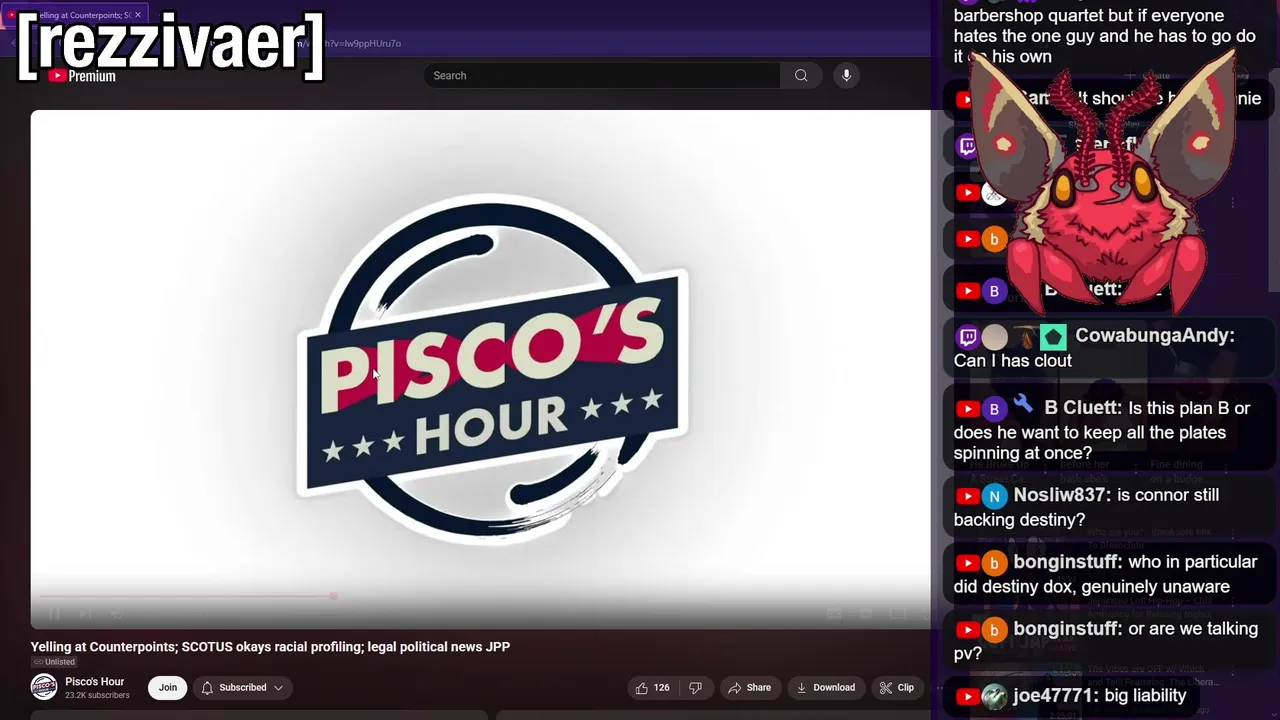Open the player settings gear

tap(866, 613)
